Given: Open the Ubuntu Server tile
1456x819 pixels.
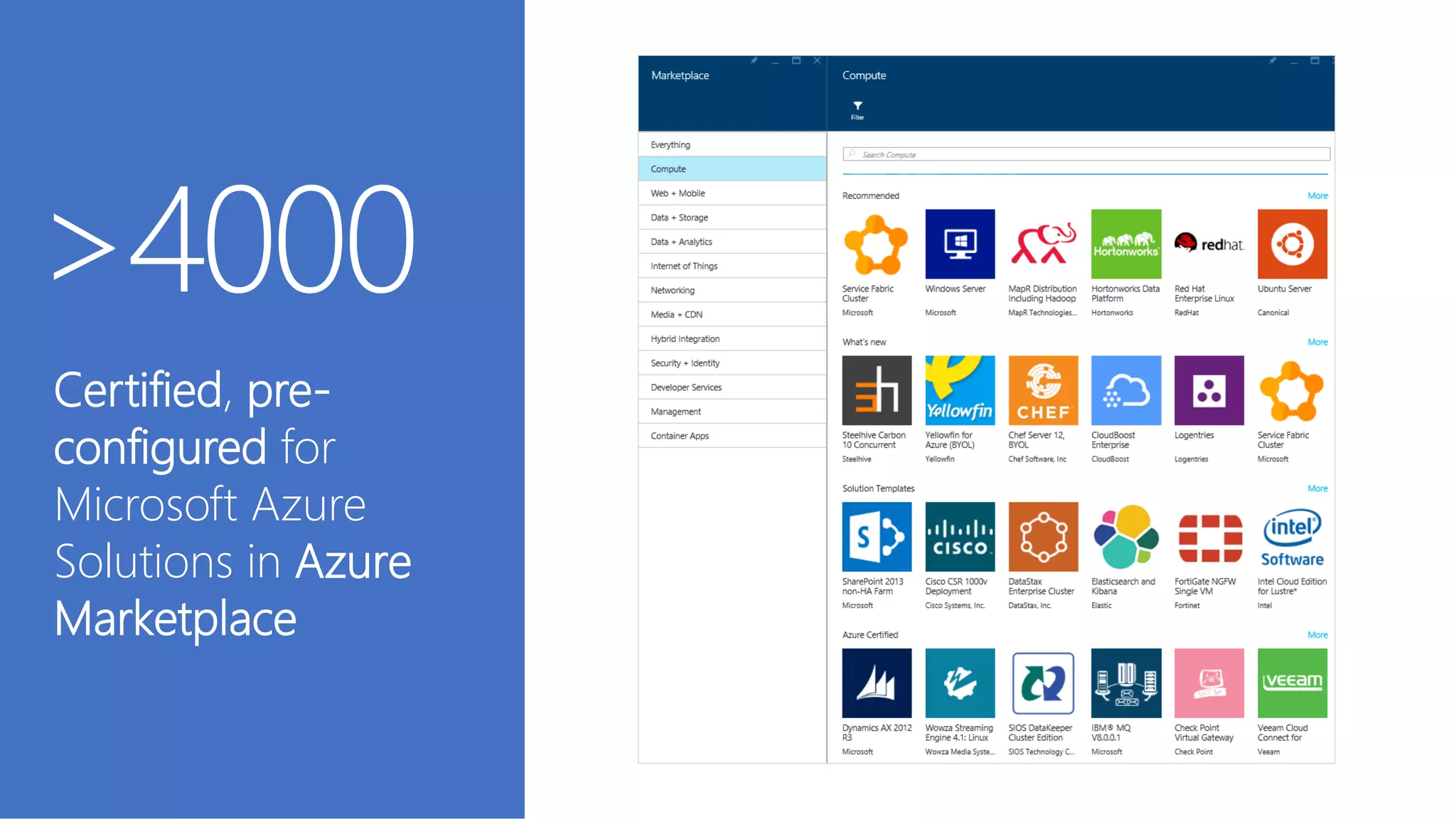Looking at the screenshot, I should tap(1292, 244).
